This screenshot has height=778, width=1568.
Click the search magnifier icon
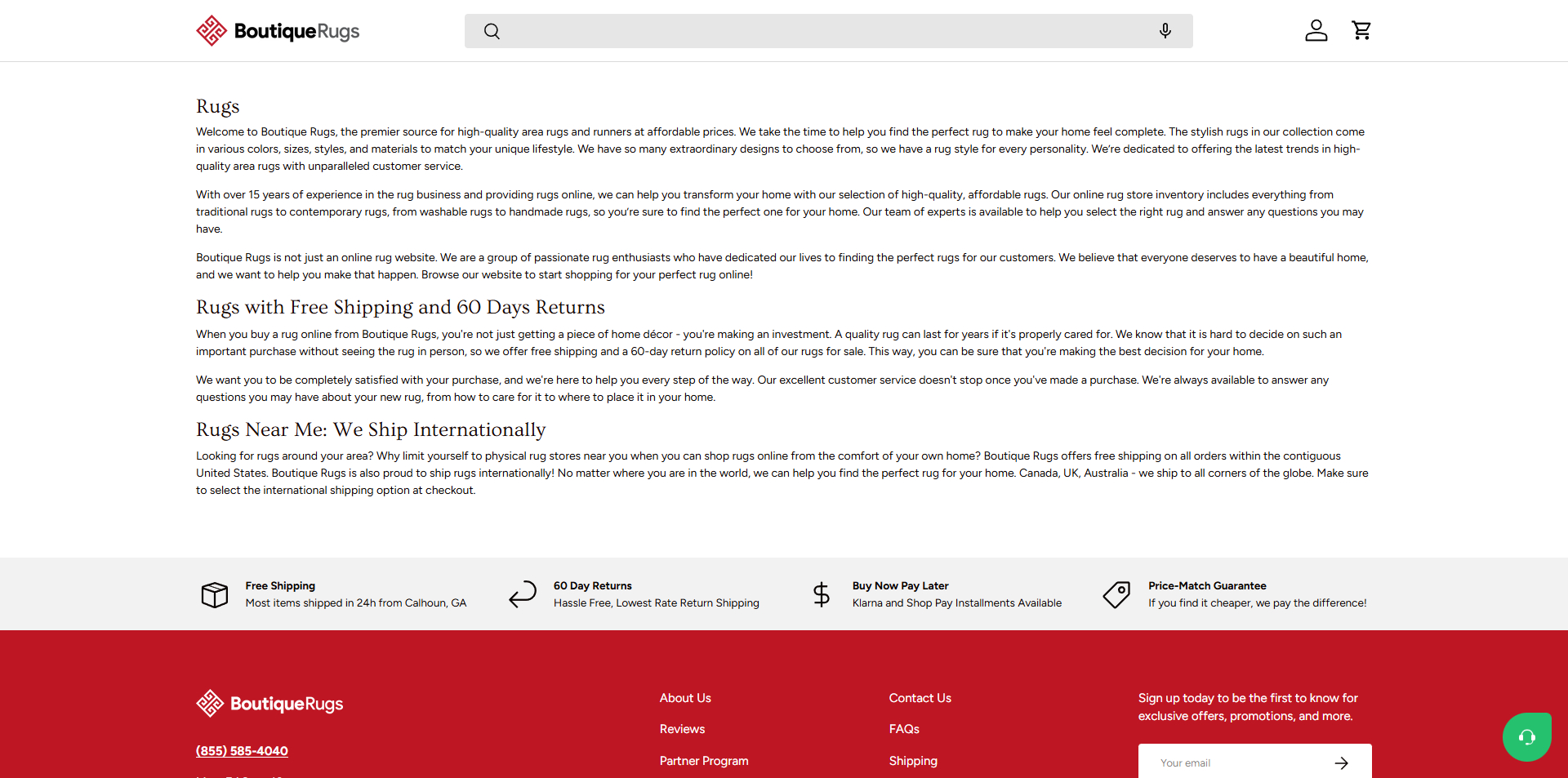pos(492,31)
